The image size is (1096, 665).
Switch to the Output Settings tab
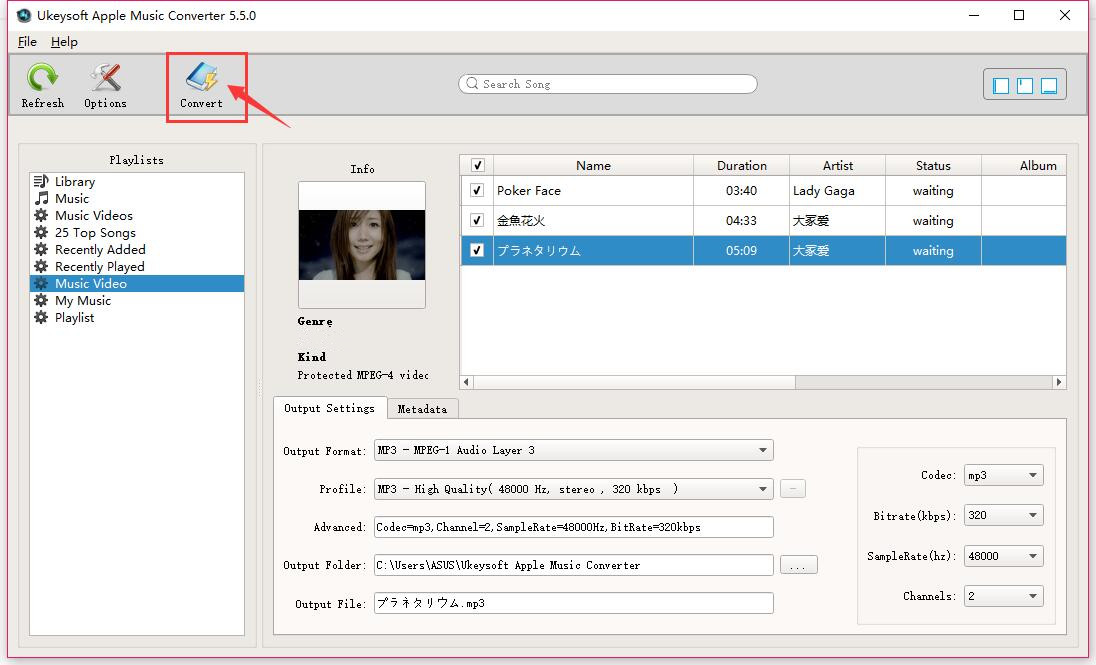coord(329,408)
